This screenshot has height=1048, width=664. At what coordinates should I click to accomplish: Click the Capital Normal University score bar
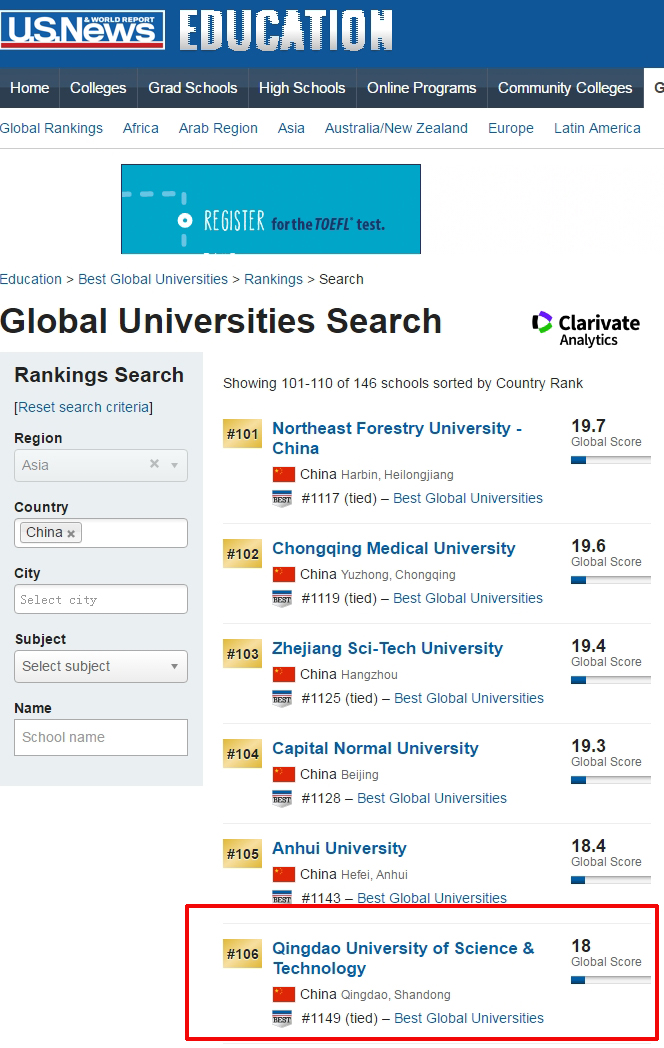click(610, 780)
